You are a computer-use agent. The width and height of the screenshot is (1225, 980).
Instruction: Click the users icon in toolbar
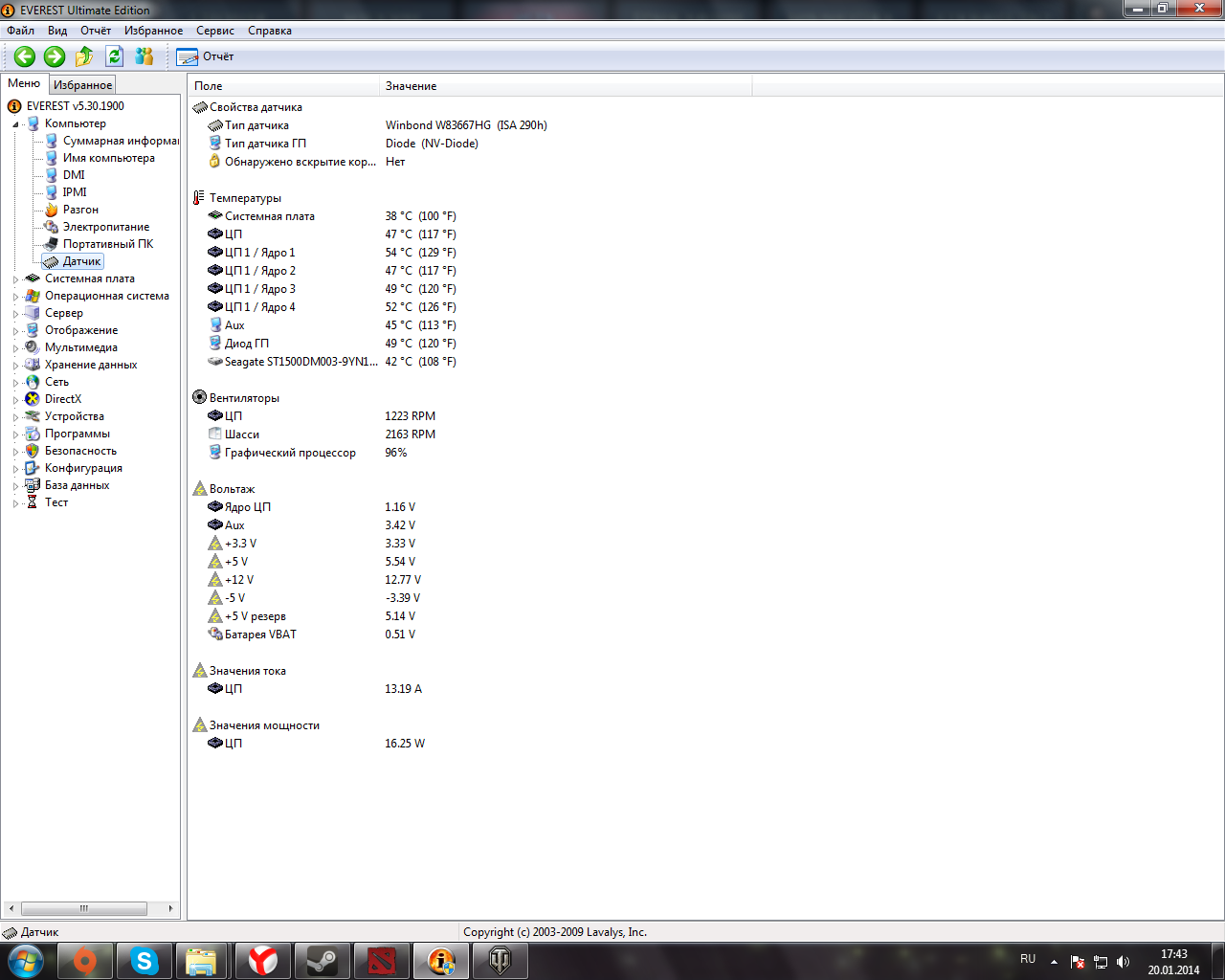[x=145, y=56]
